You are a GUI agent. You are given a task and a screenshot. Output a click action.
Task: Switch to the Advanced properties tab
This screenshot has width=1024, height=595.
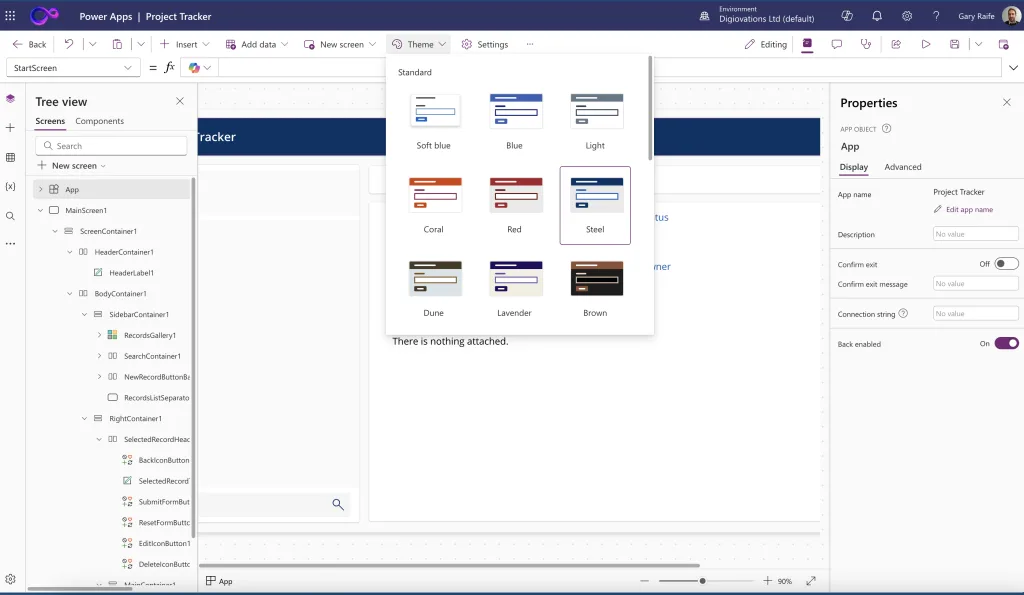click(x=903, y=167)
